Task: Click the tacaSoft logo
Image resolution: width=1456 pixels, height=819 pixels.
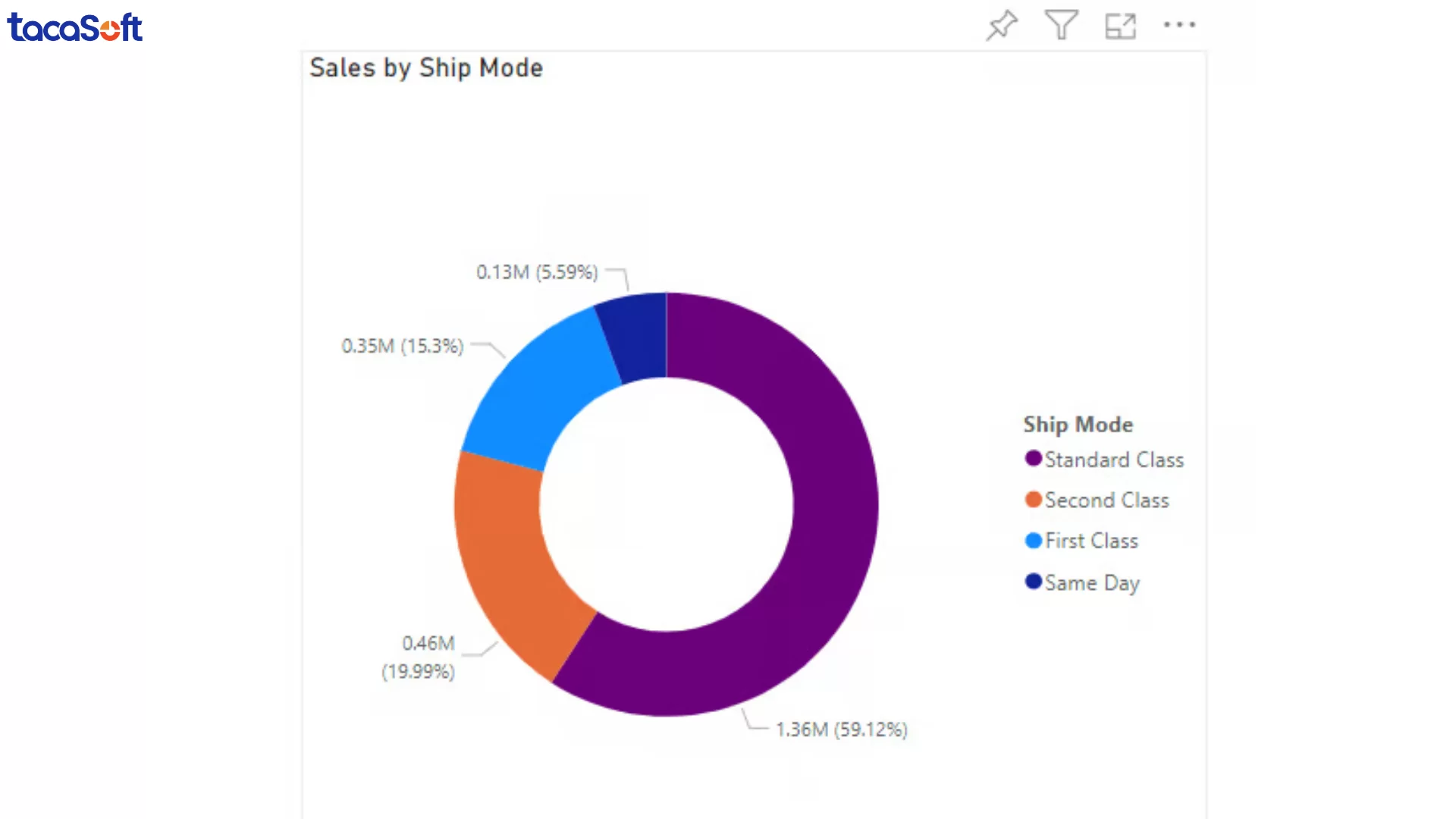Action: pos(74,28)
